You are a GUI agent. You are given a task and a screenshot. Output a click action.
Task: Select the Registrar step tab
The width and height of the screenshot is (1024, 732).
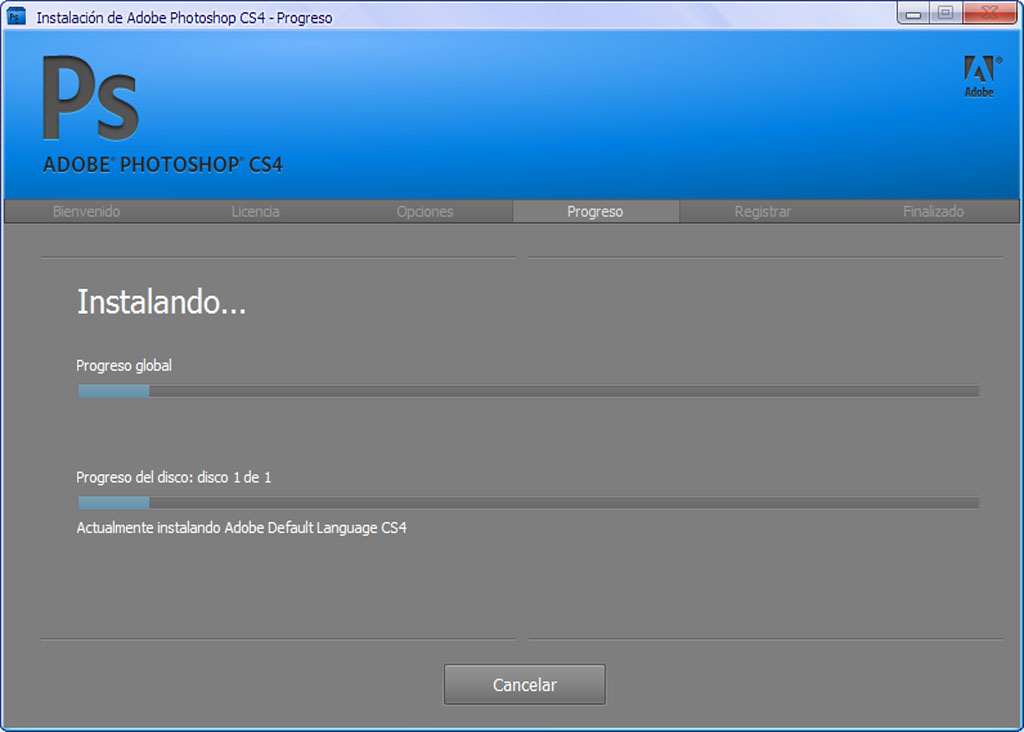click(x=763, y=212)
